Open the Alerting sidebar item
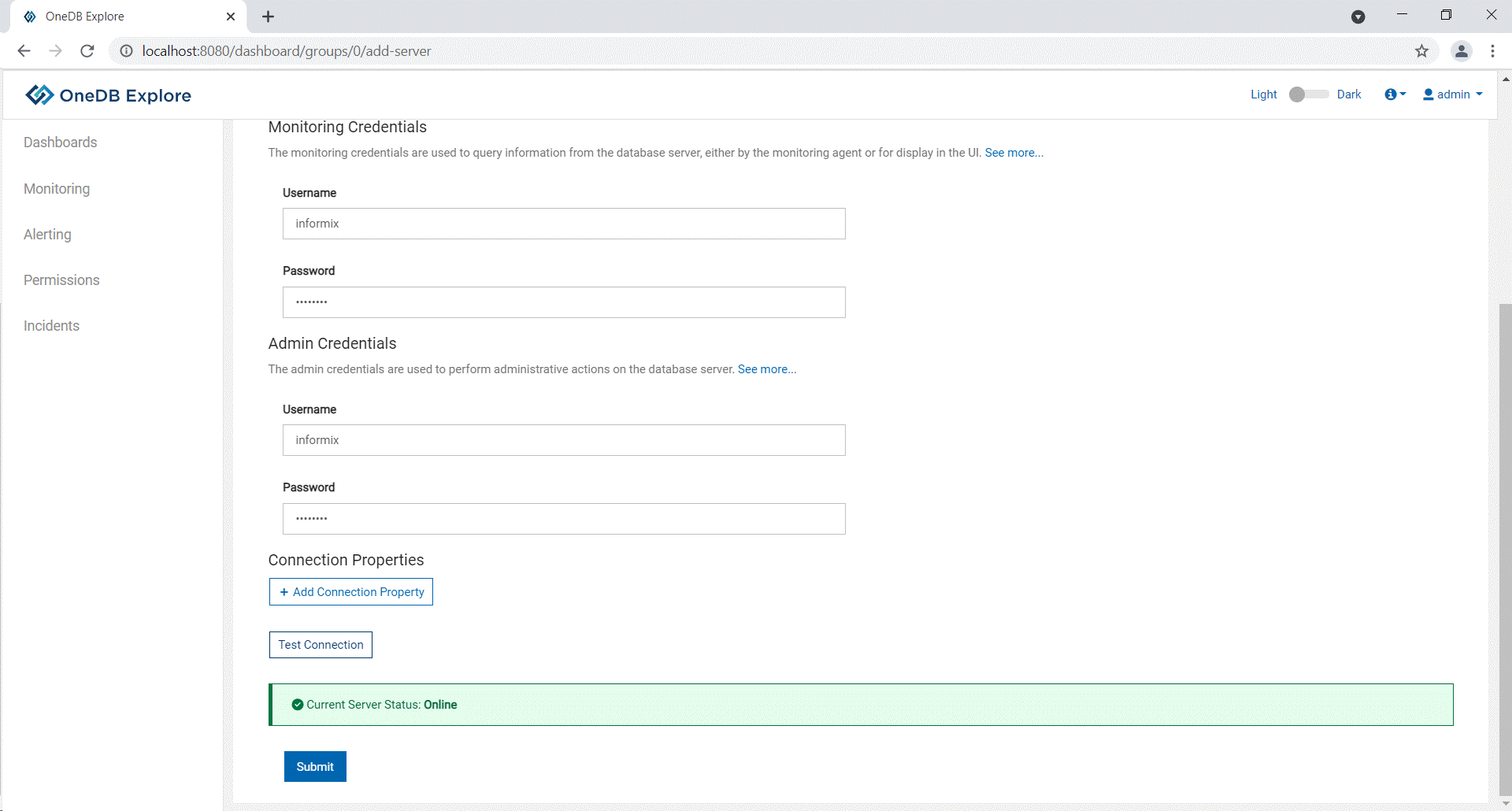This screenshot has height=811, width=1512. 47,235
